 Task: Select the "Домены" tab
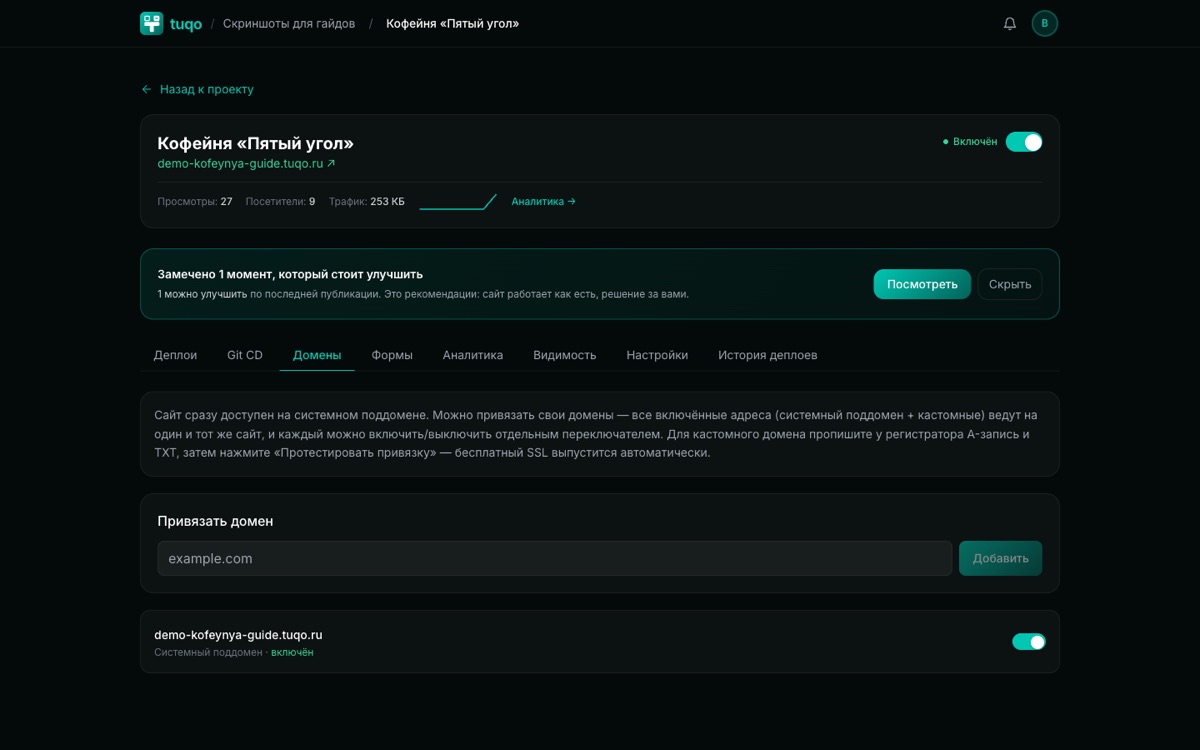point(317,355)
